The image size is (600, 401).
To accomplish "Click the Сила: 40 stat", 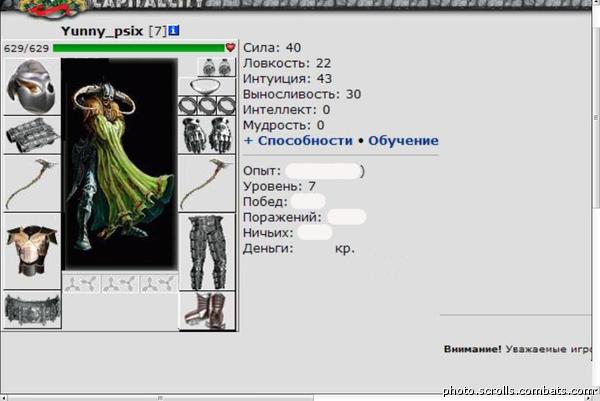I will 272,47.
